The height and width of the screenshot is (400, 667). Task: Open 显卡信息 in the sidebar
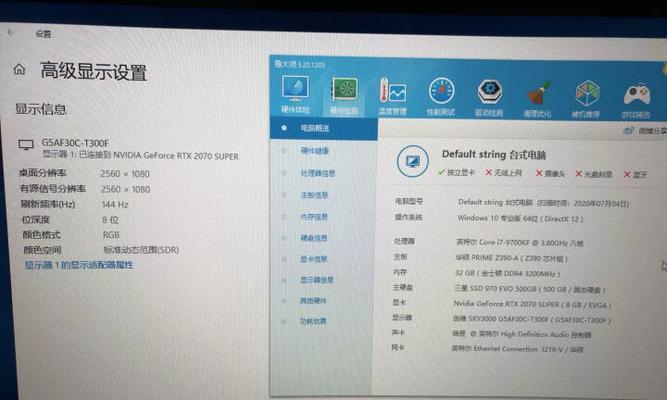(x=314, y=259)
